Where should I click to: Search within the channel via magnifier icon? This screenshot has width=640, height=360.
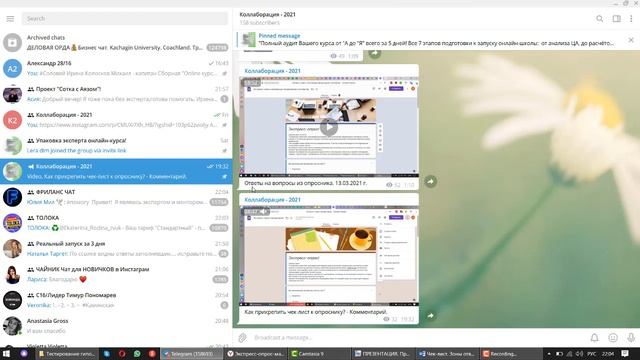(x=600, y=18)
